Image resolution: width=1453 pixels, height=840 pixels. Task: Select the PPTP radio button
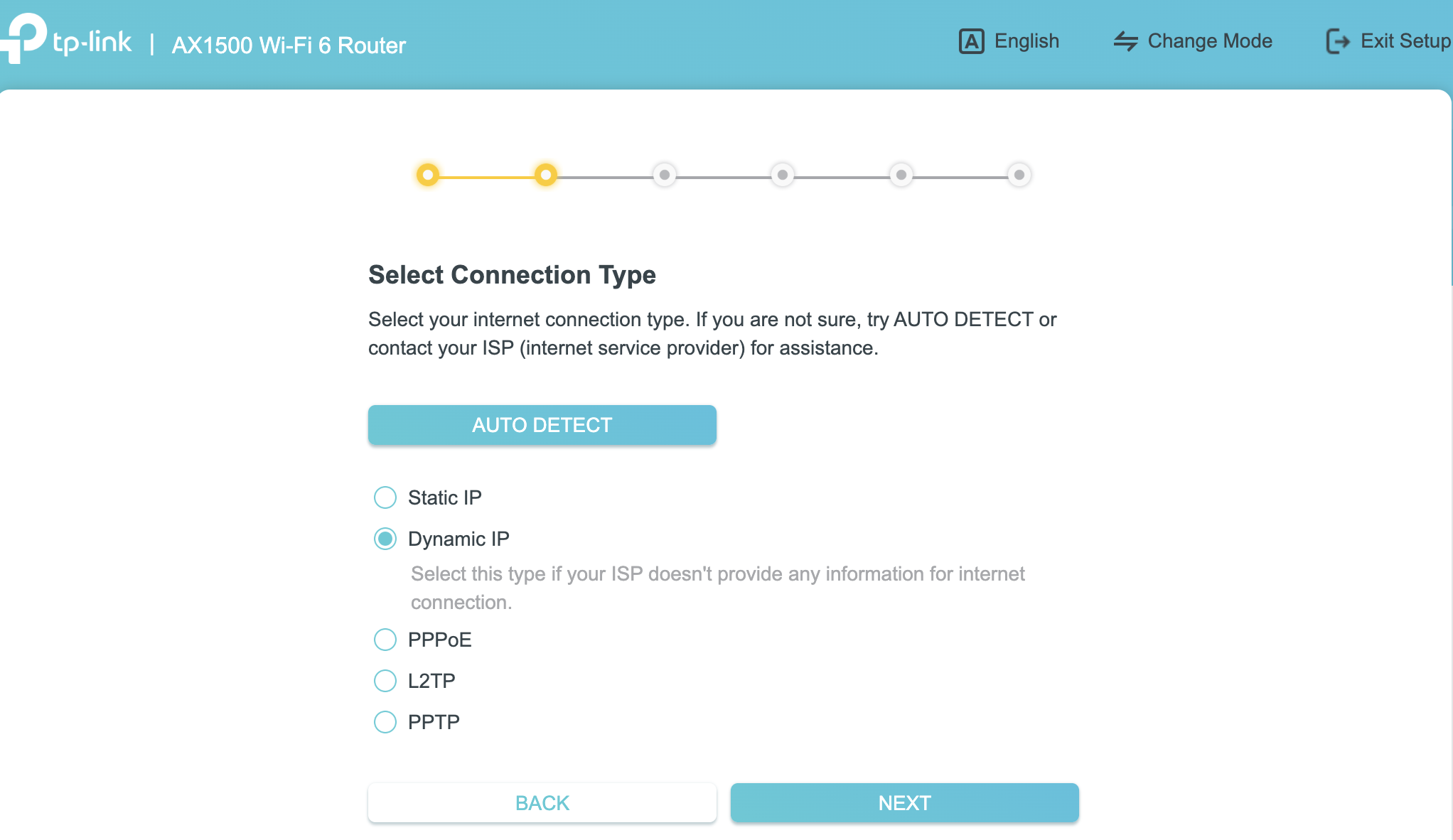385,722
